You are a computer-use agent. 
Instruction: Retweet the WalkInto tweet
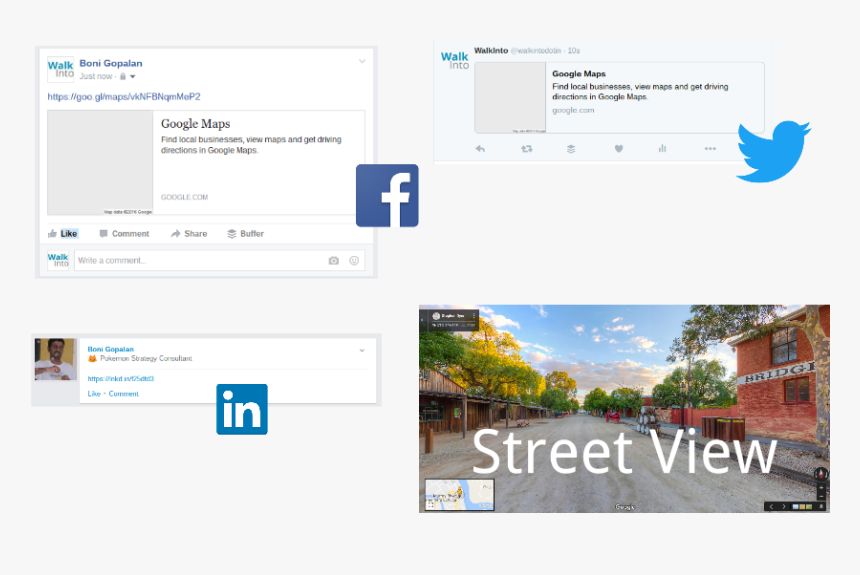point(527,149)
